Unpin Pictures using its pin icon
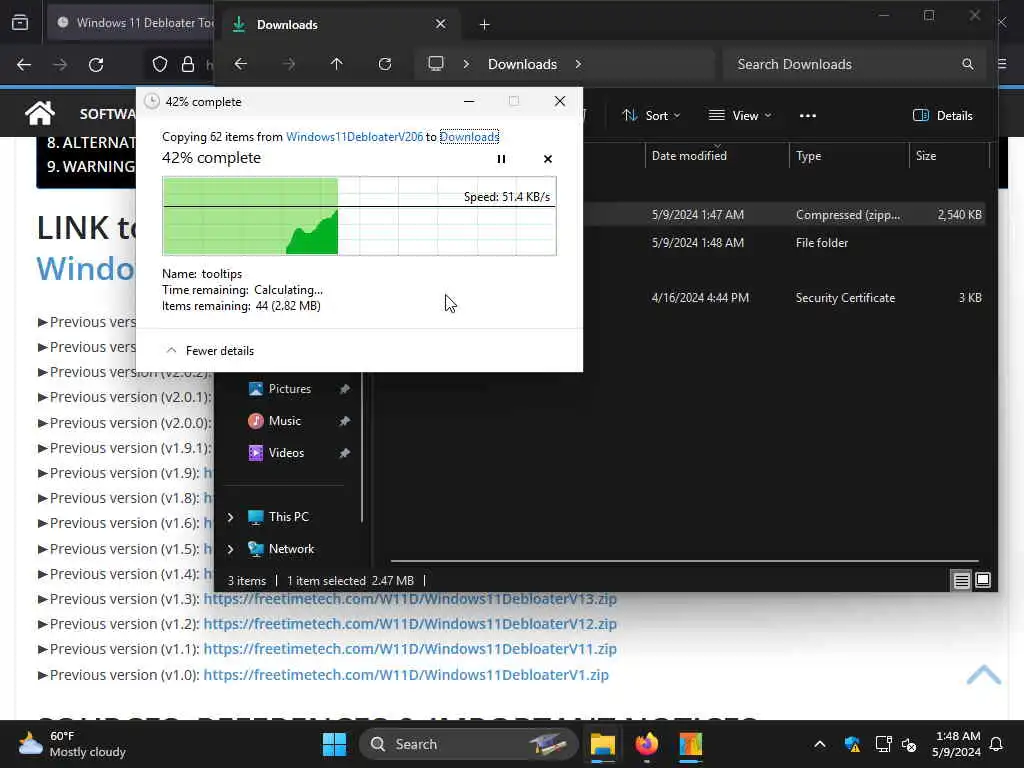This screenshot has width=1024, height=768. pyautogui.click(x=344, y=389)
